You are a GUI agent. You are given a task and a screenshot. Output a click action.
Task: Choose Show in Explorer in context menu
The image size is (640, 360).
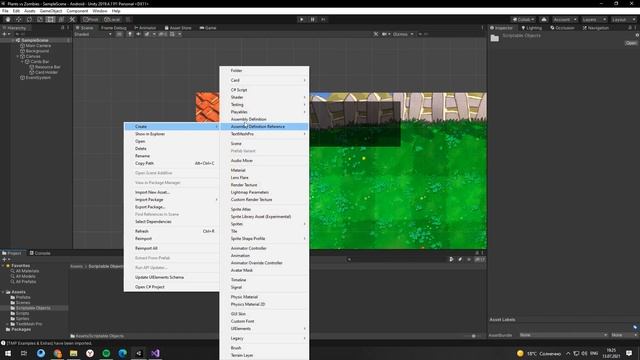[x=171, y=134]
